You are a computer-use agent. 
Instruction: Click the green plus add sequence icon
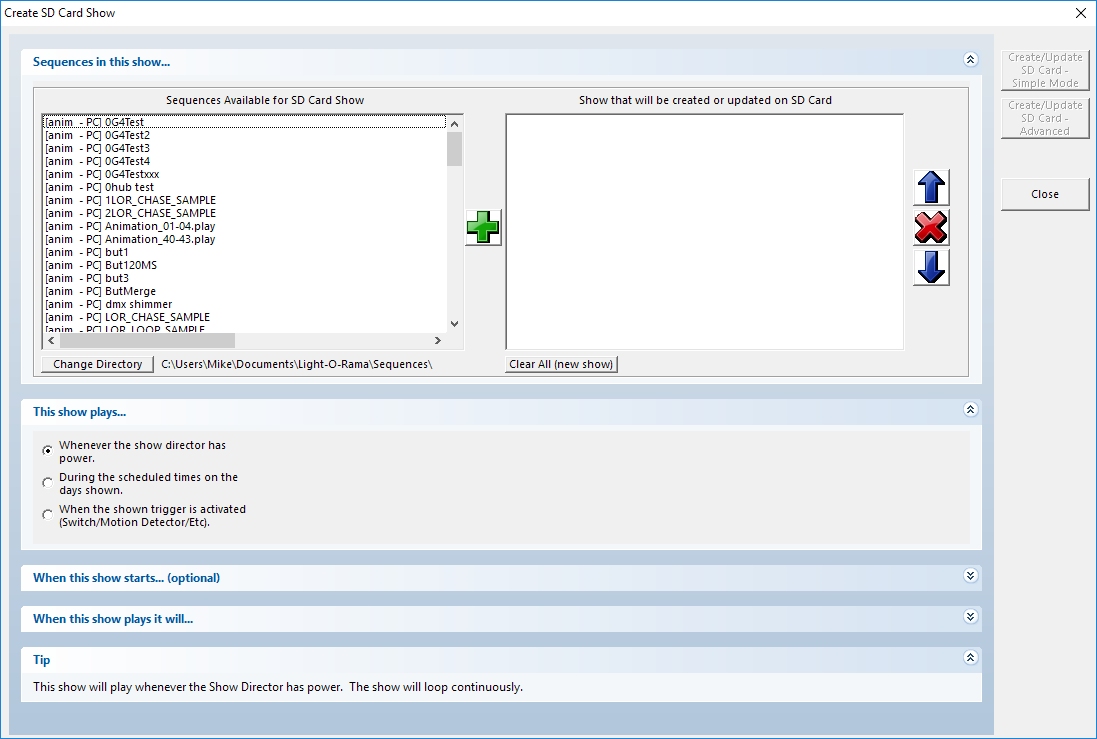click(x=483, y=228)
